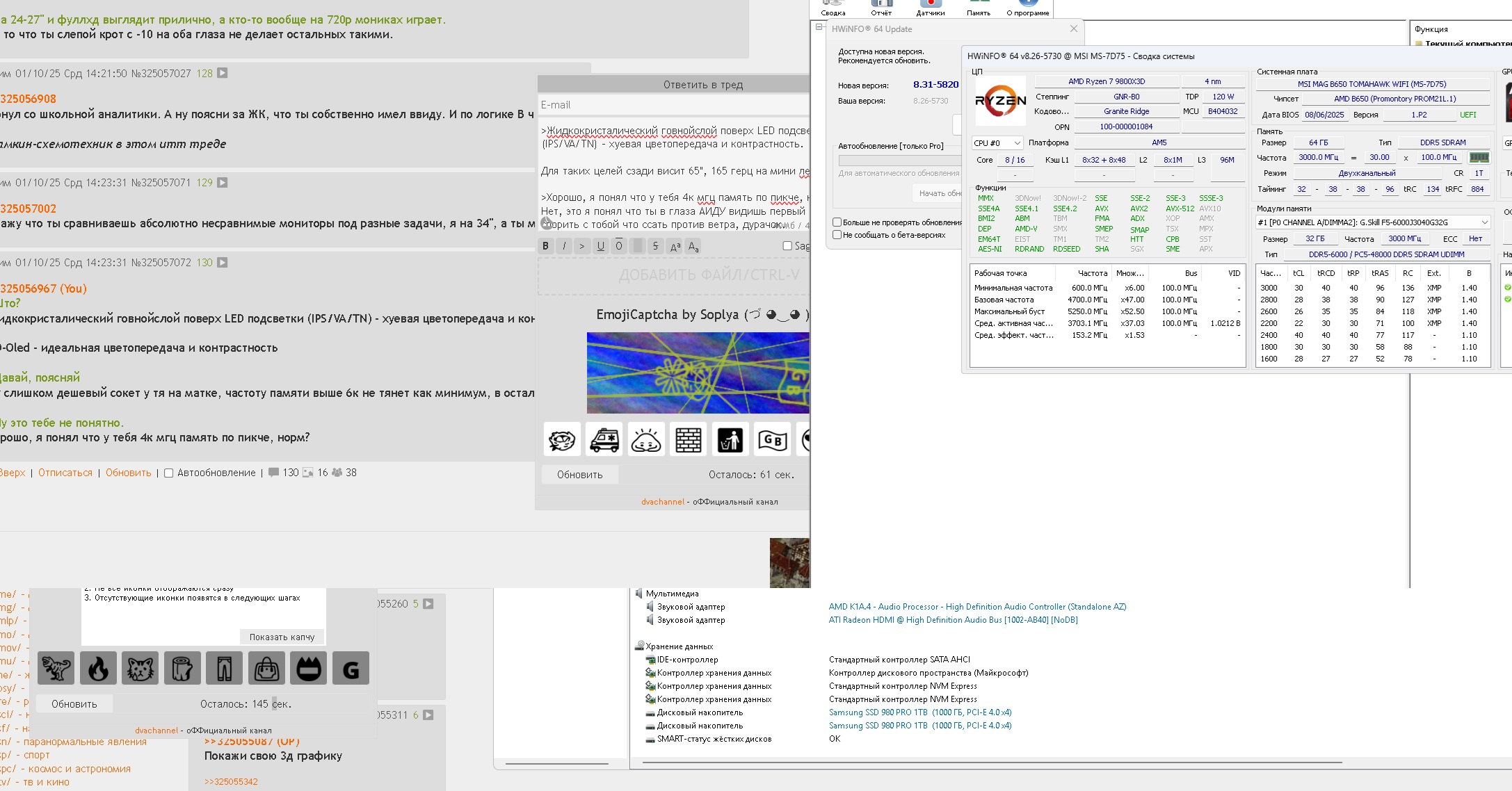Select the ambulance emoji captcha icon
The image size is (1512, 791).
pyautogui.click(x=604, y=439)
